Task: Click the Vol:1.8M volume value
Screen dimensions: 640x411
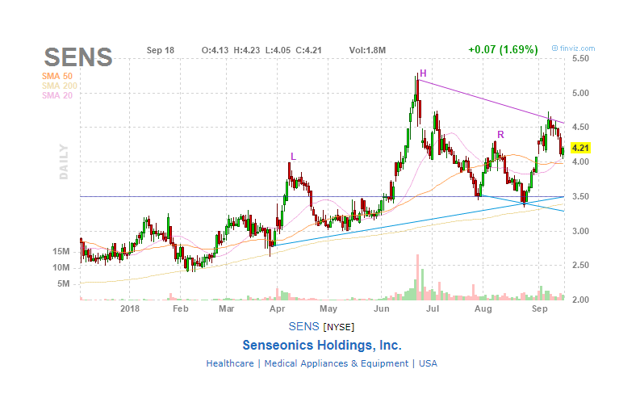Action: pyautogui.click(x=367, y=50)
